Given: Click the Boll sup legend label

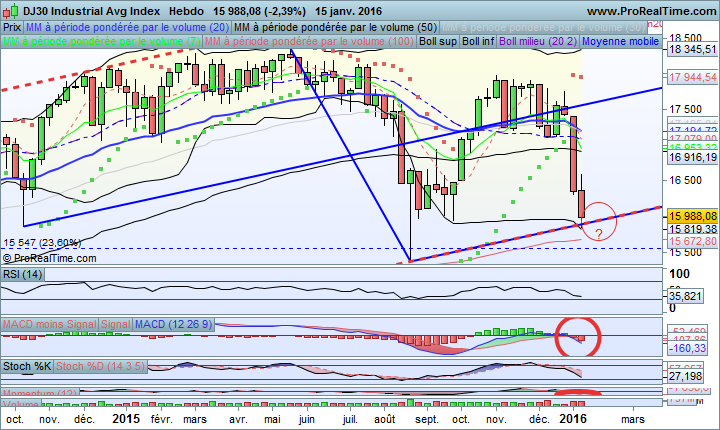Looking at the screenshot, I should [x=438, y=41].
